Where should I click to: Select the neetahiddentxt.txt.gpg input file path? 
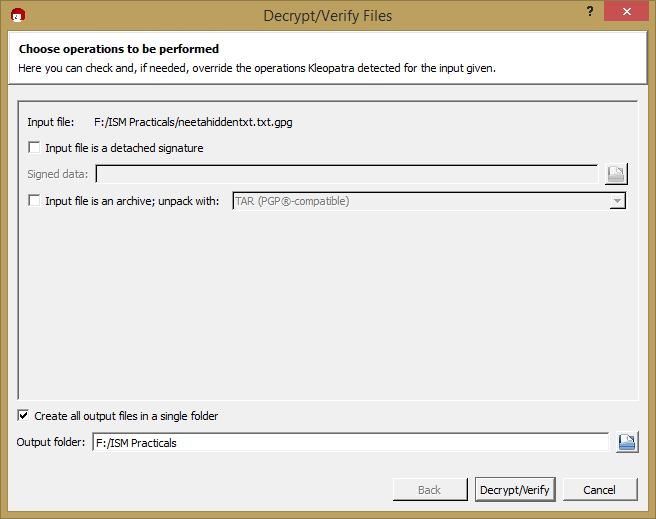coord(186,122)
